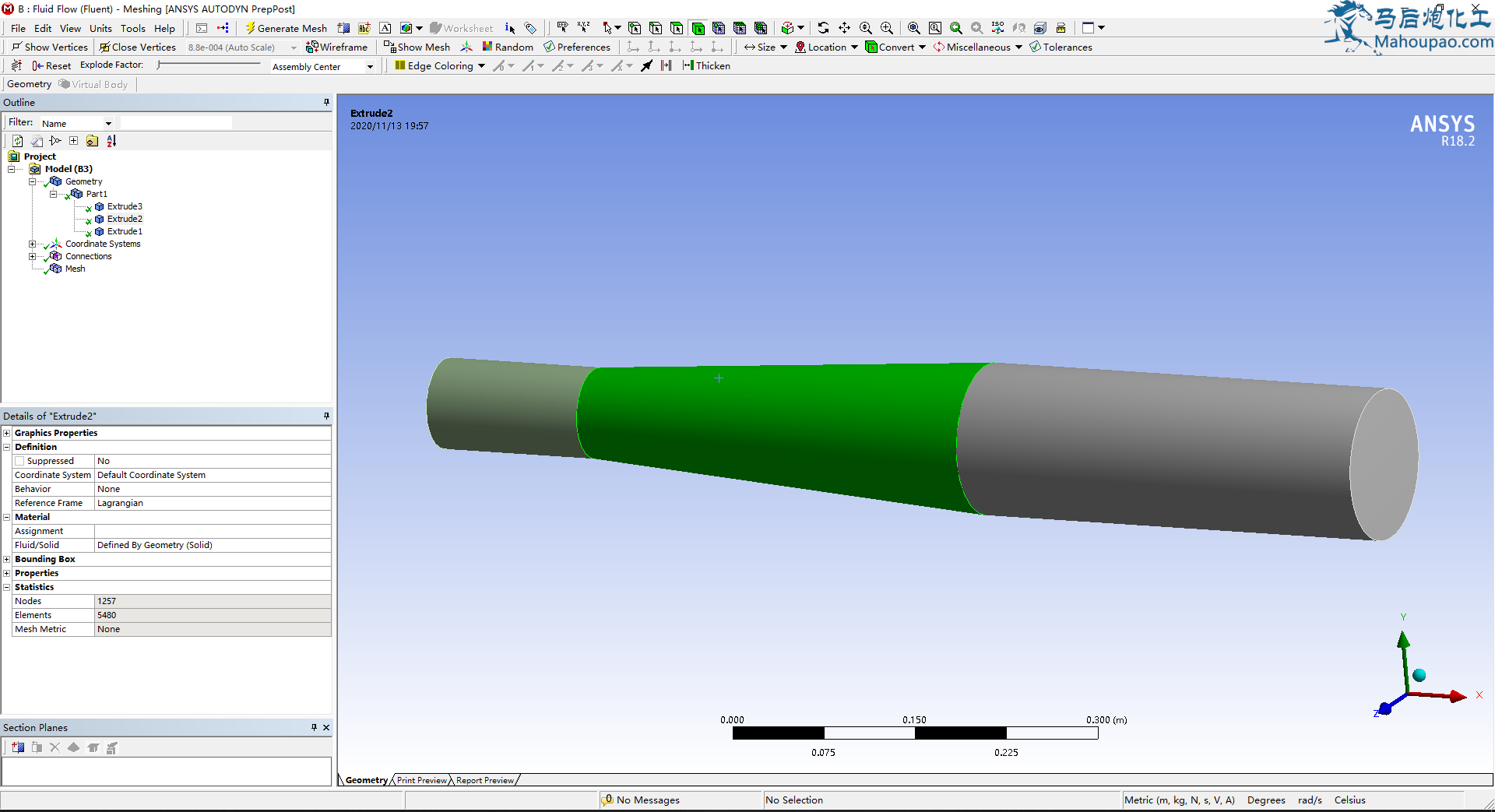Screen dimensions: 1495x812
Task: Open the Edit menu
Action: point(43,28)
